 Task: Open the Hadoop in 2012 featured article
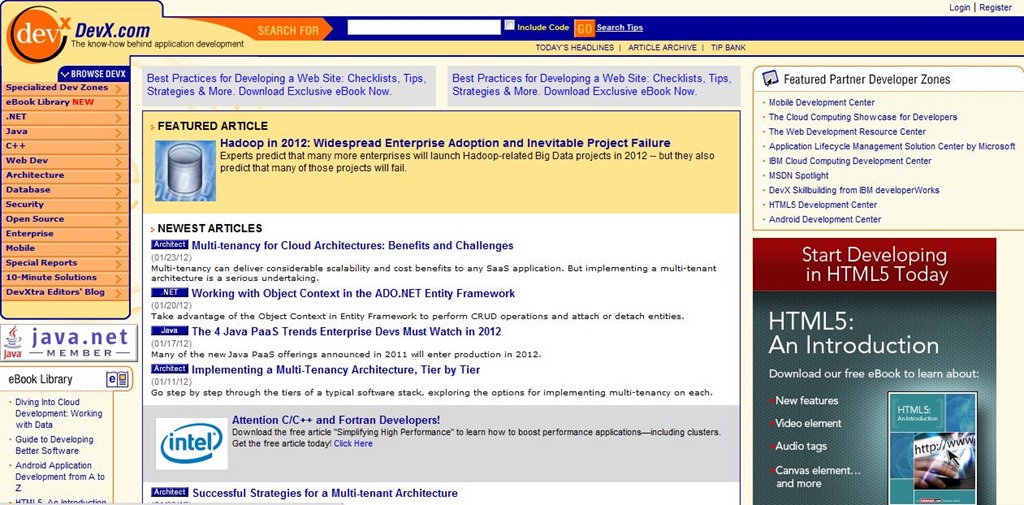point(445,143)
